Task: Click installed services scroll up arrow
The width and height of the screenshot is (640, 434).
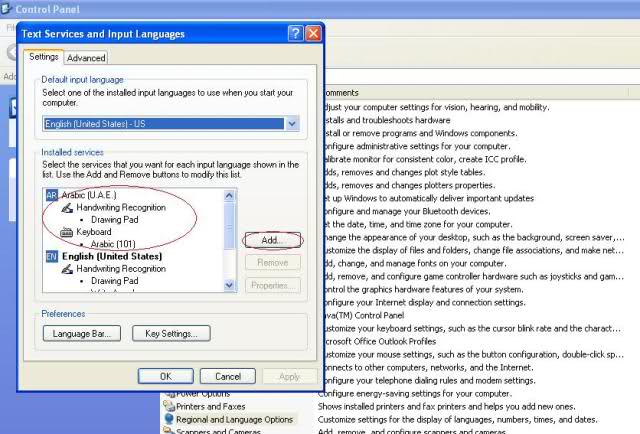Action: tap(229, 196)
